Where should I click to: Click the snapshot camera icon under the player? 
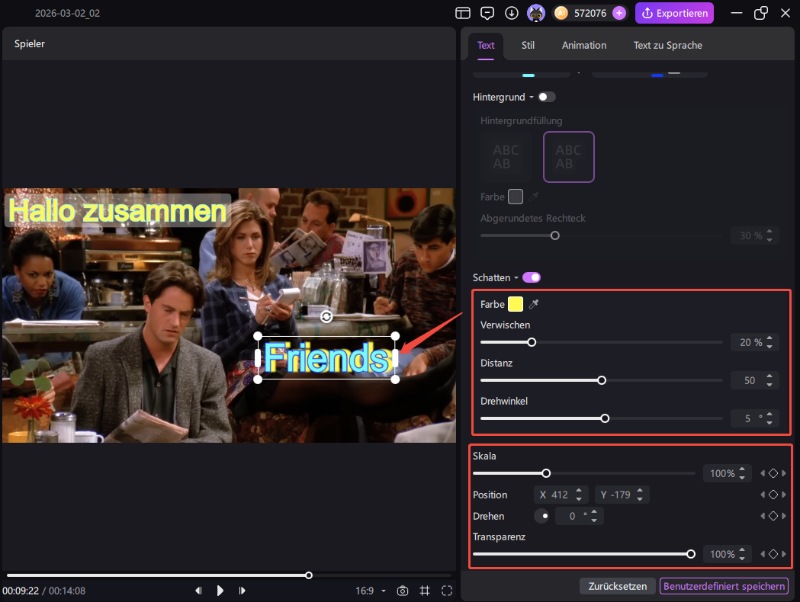(x=402, y=591)
